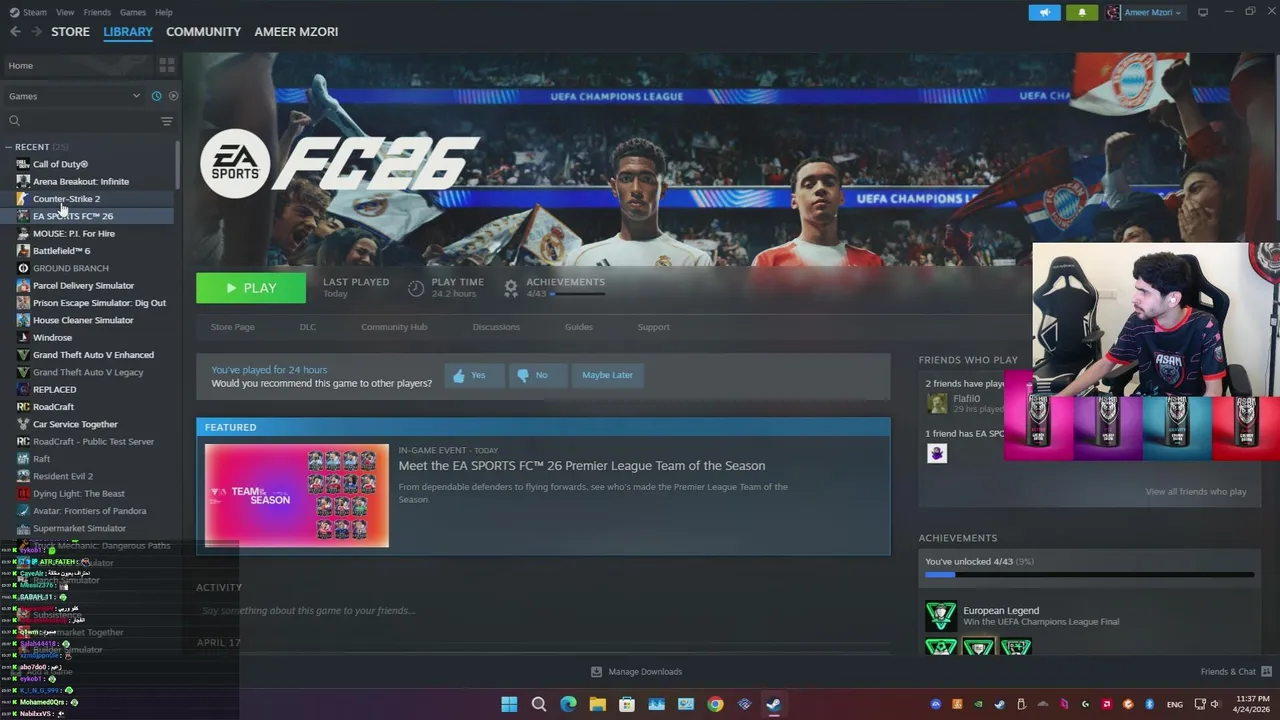Open the DLC link
Image resolution: width=1280 pixels, height=720 pixels.
tap(308, 327)
